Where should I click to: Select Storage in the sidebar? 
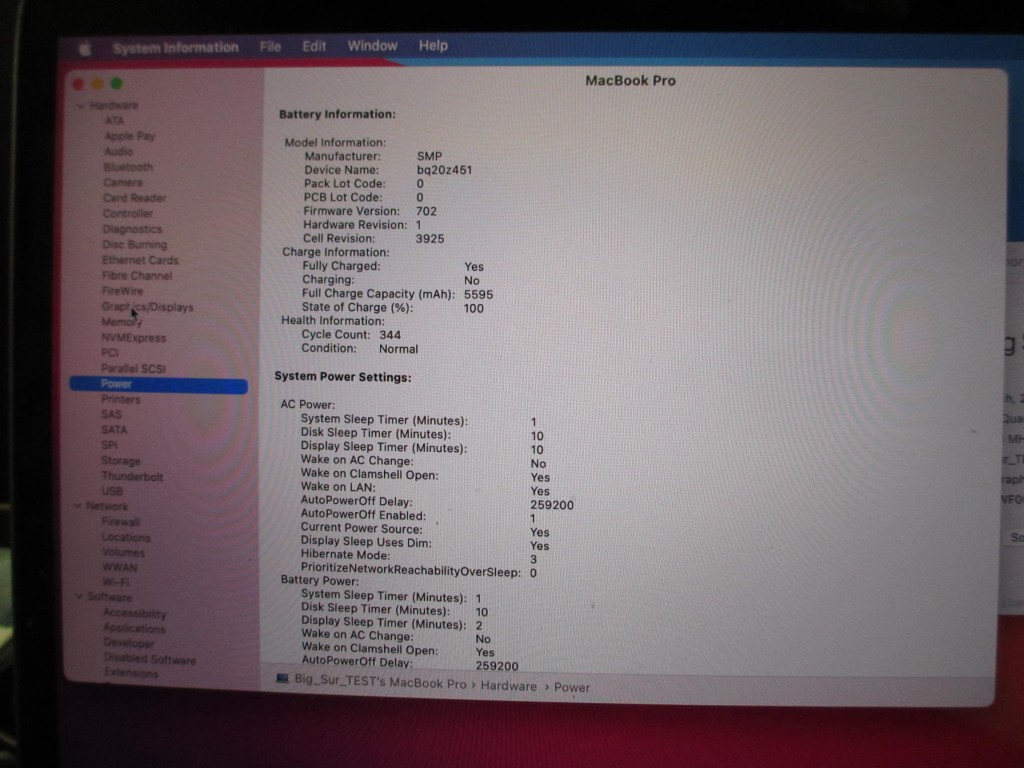tap(121, 461)
